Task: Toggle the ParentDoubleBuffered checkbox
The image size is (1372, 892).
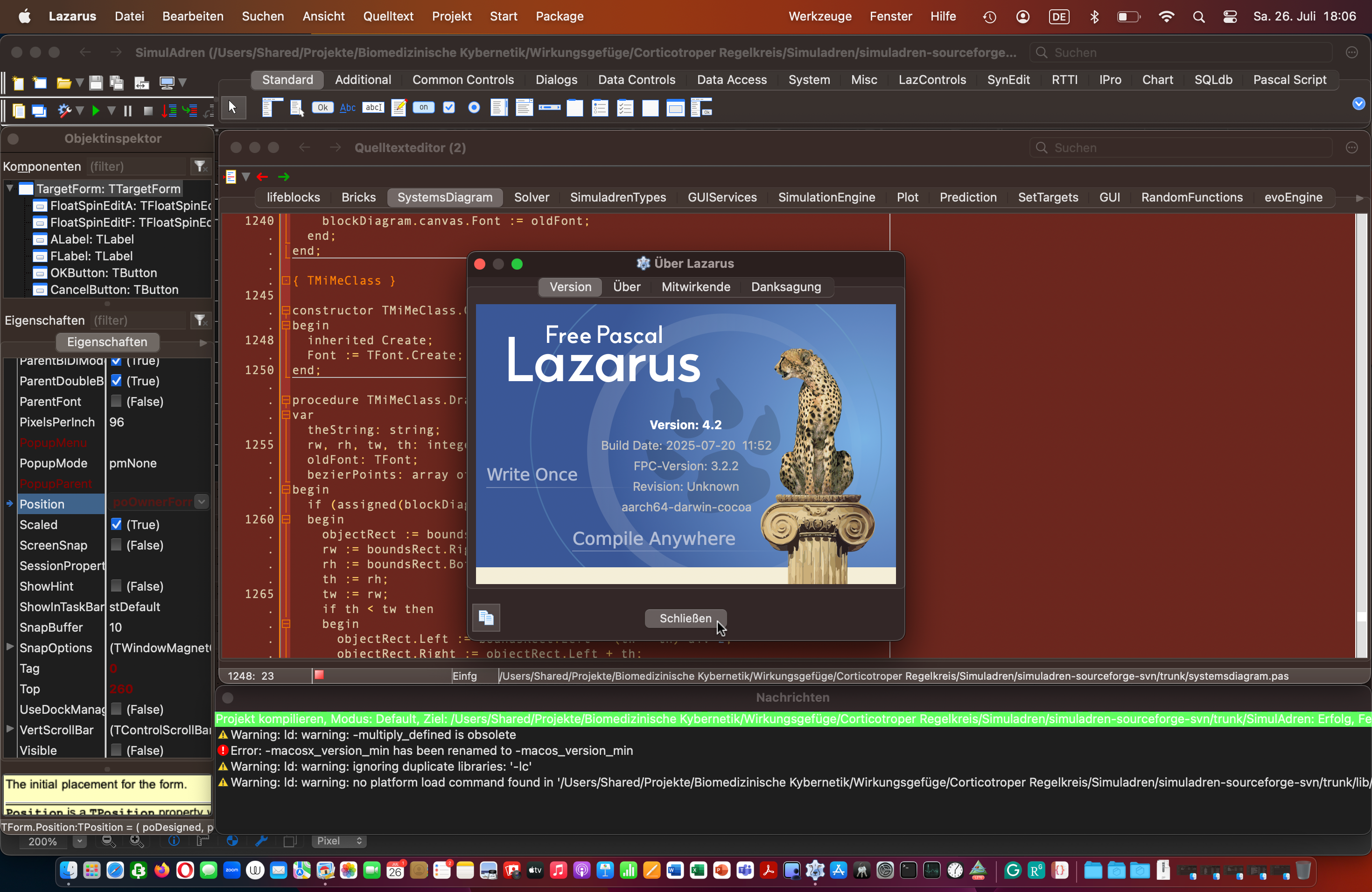Action: (117, 381)
